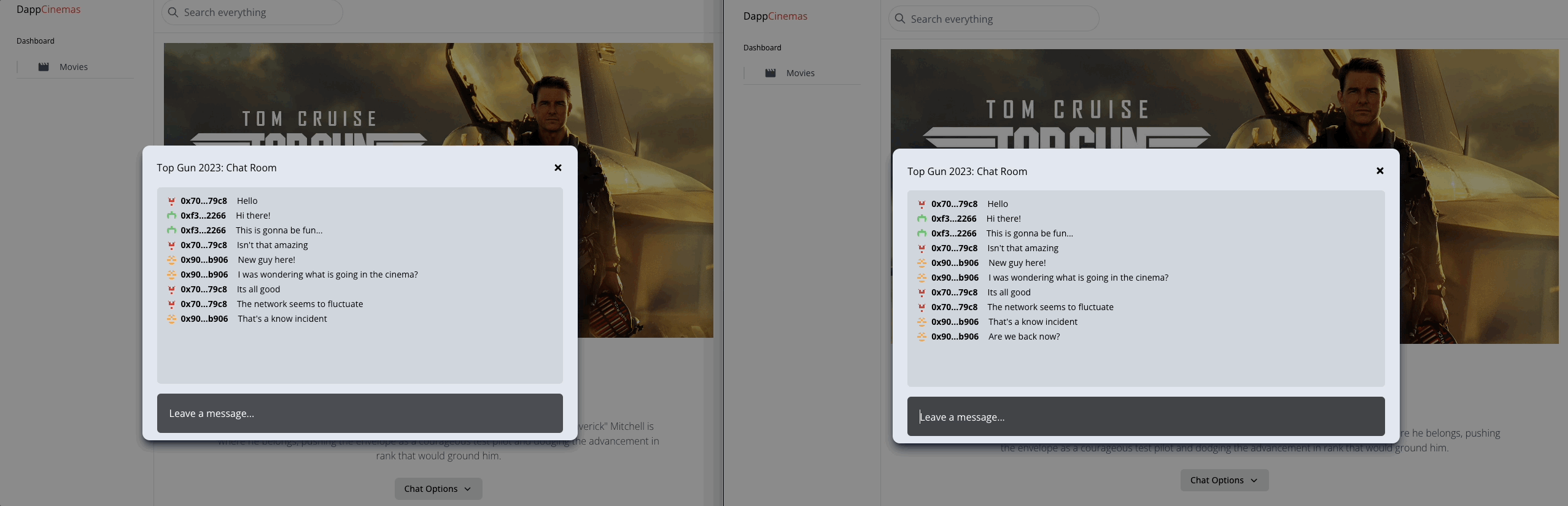Click avatar next to "Isn't that amazing" in left window
The image size is (1568, 506).
[x=171, y=245]
